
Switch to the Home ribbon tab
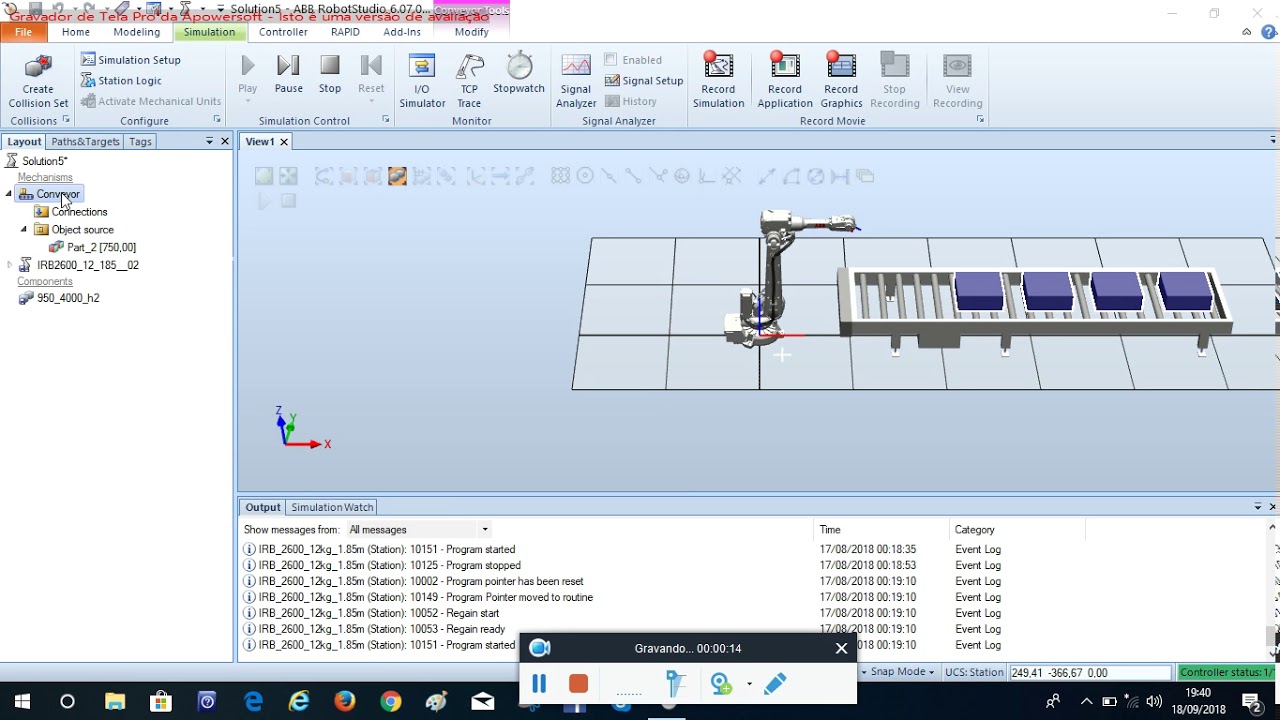click(x=76, y=32)
